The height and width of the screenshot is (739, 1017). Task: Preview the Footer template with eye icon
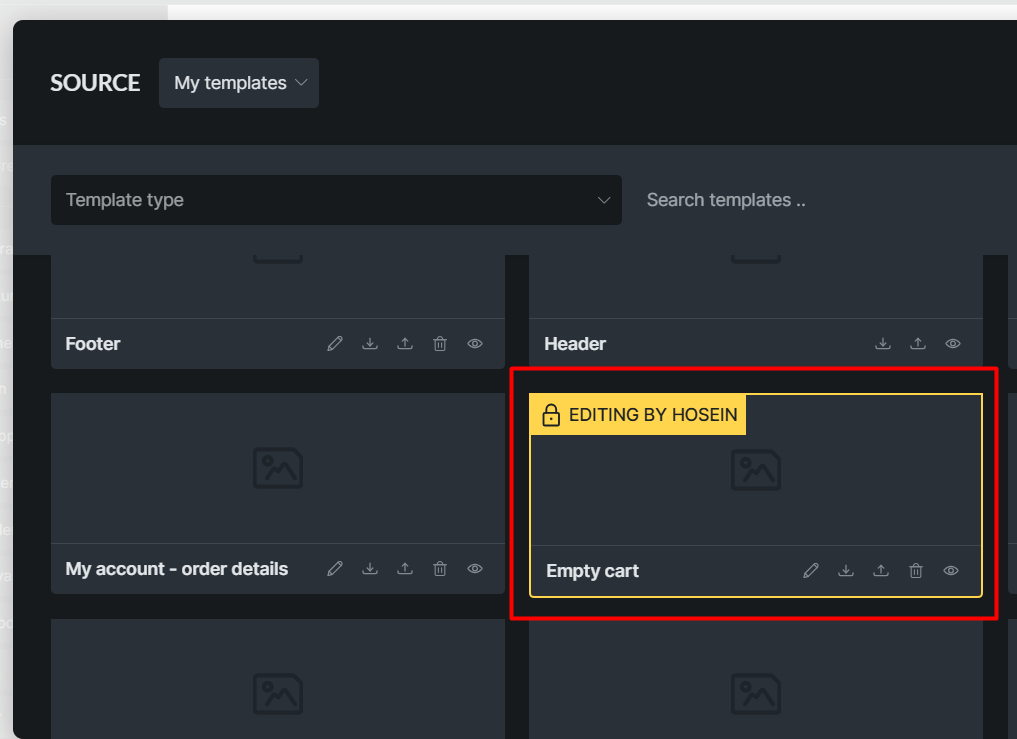click(475, 344)
